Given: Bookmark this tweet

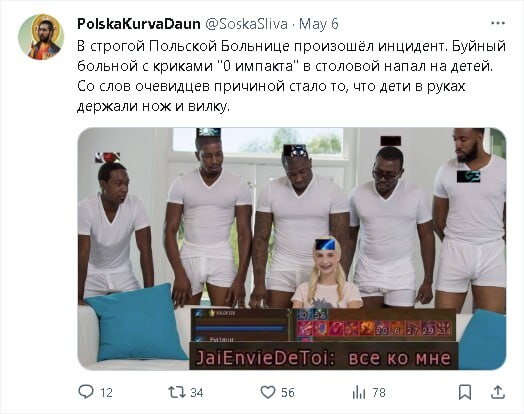Looking at the screenshot, I should [465, 392].
